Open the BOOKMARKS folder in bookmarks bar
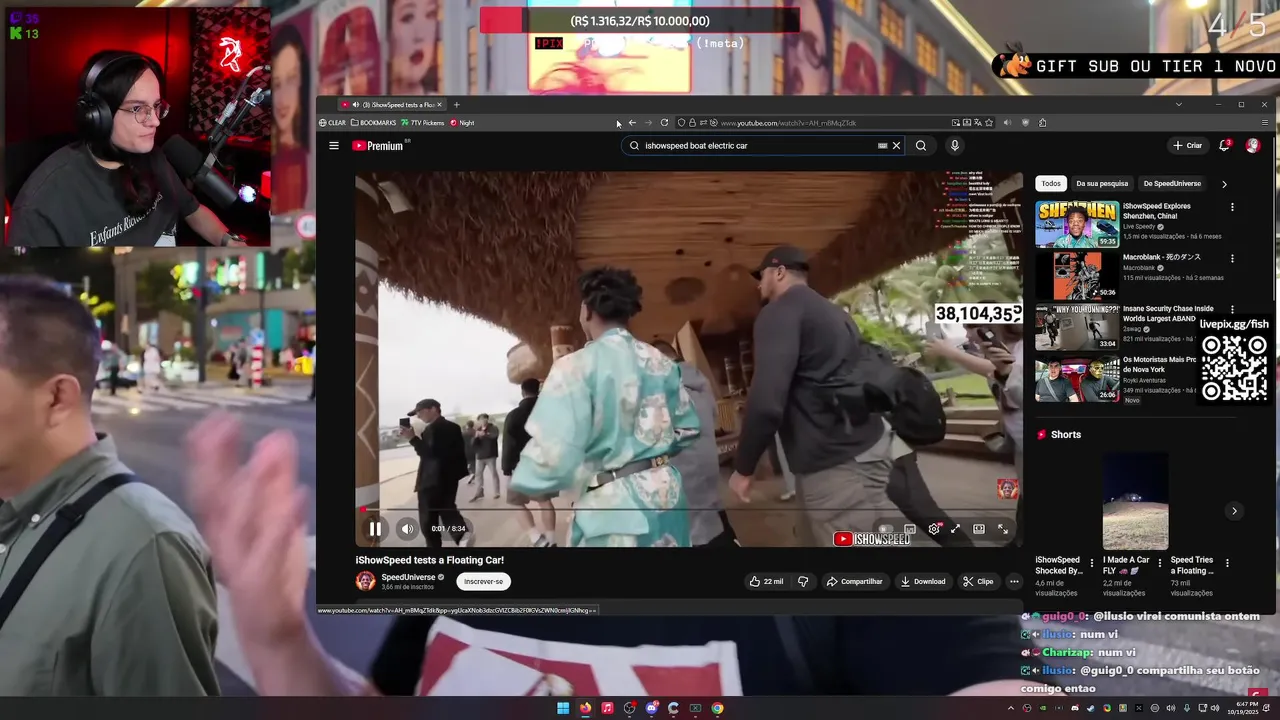Image resolution: width=1280 pixels, height=720 pixels. 373,123
